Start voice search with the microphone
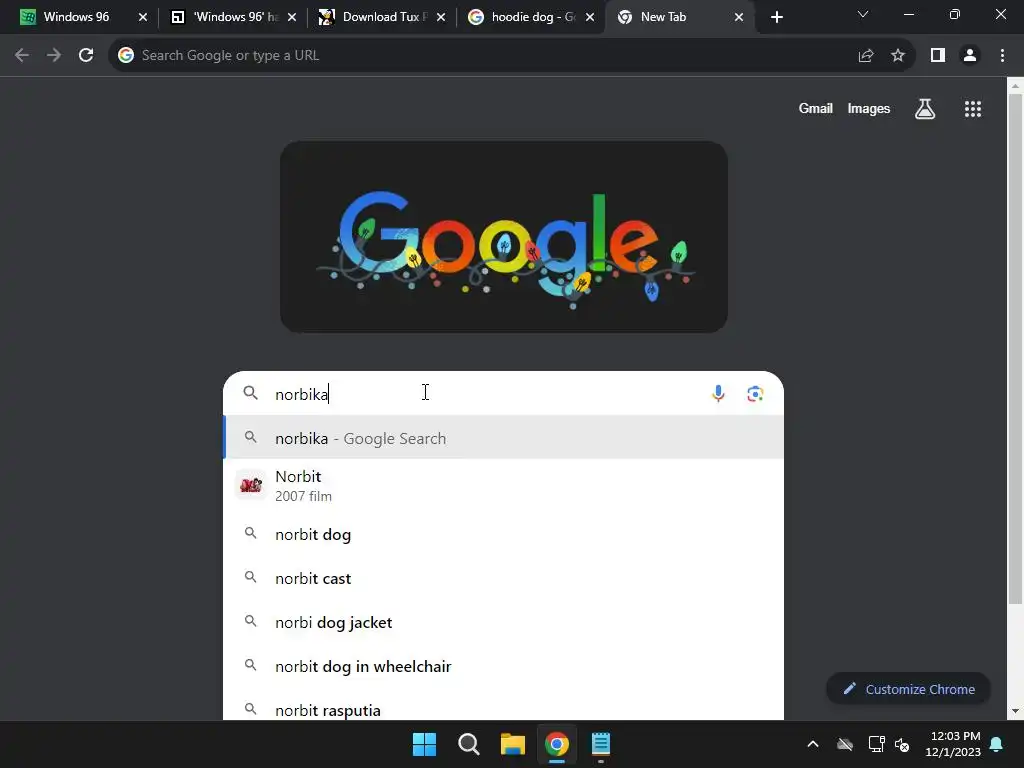1024x768 pixels. (718, 394)
